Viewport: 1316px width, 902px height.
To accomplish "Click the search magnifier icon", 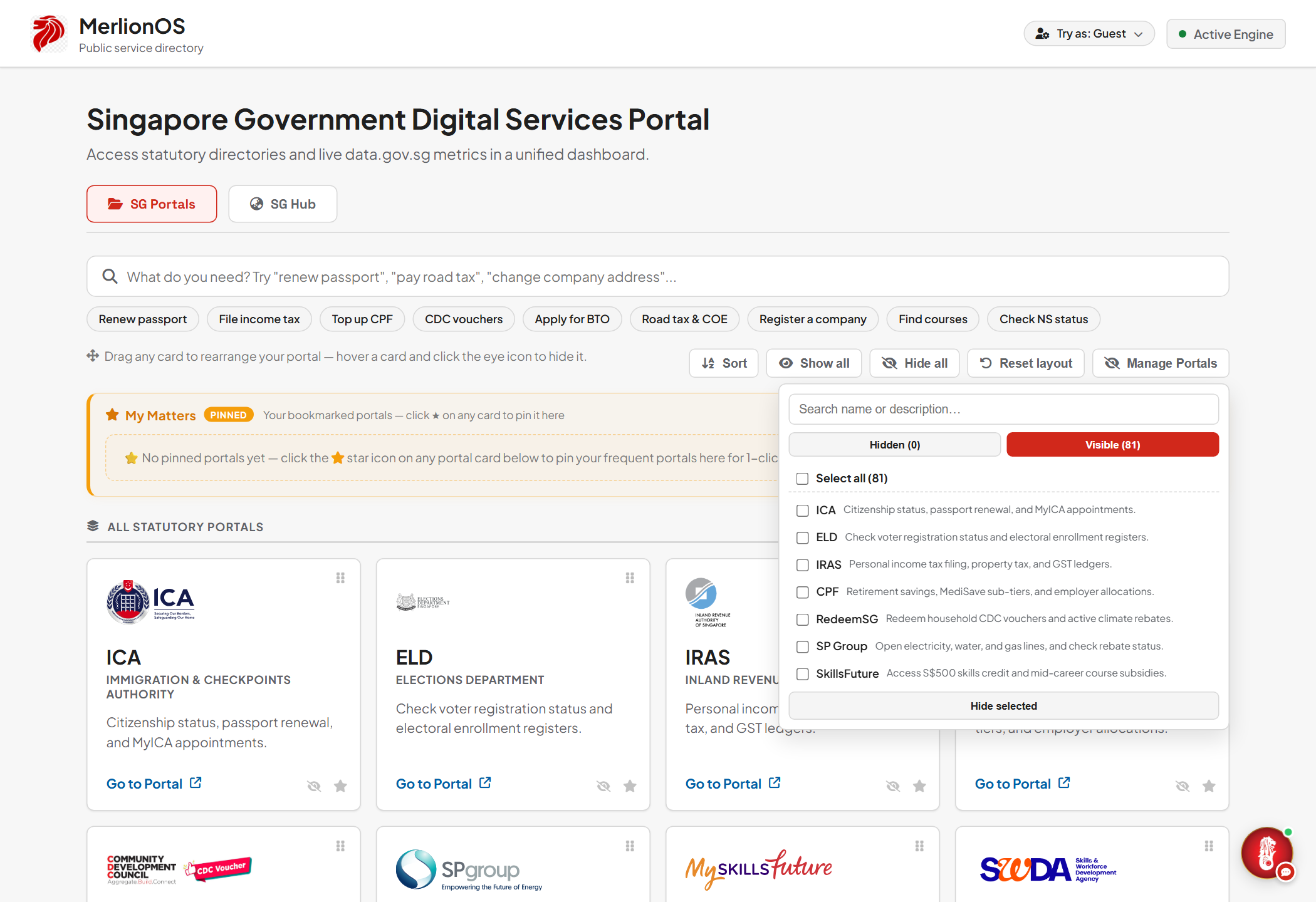I will click(110, 276).
